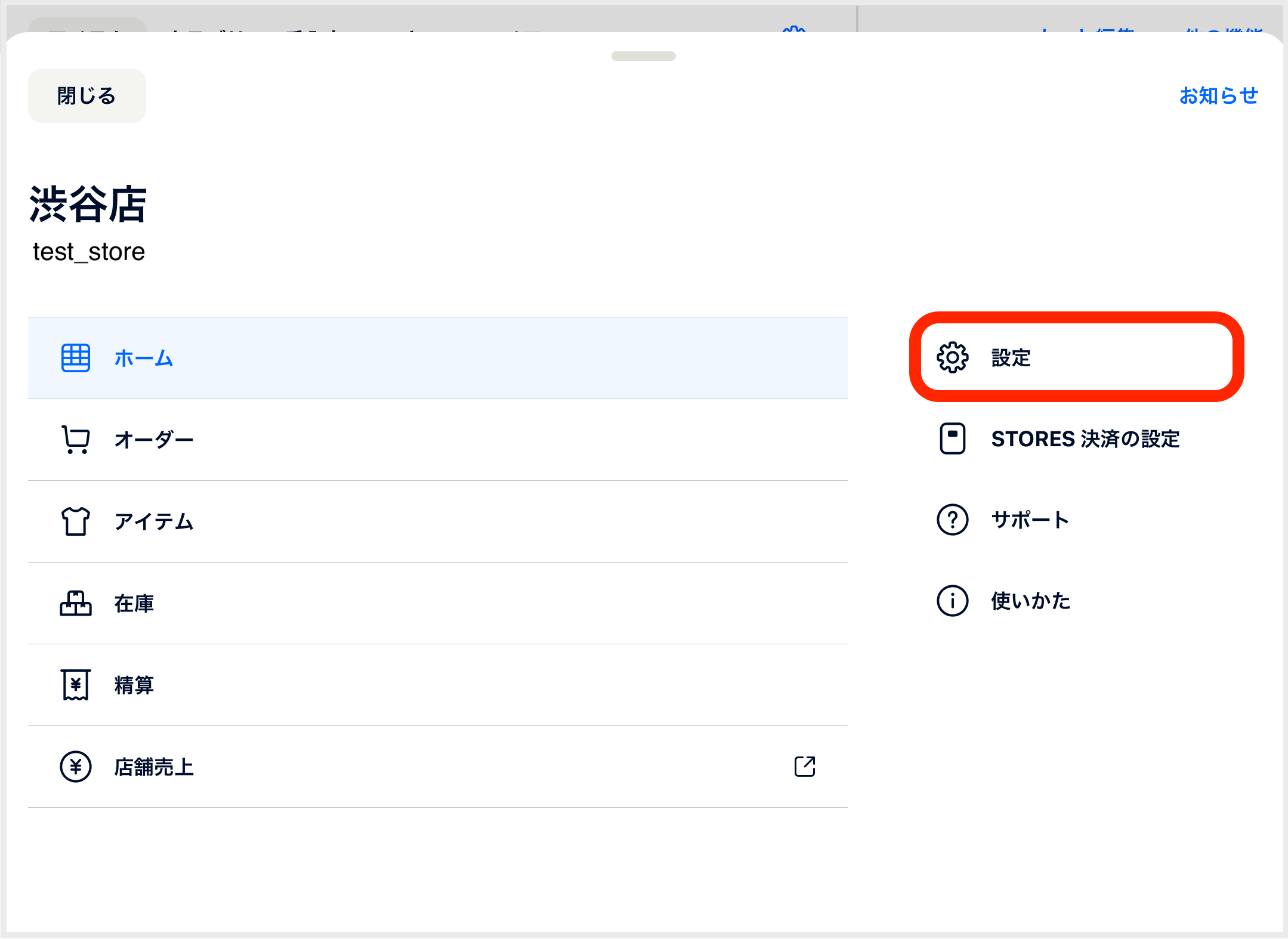Image resolution: width=1288 pixels, height=939 pixels.
Task: Open the 精算 menu item
Action: pyautogui.click(x=438, y=685)
